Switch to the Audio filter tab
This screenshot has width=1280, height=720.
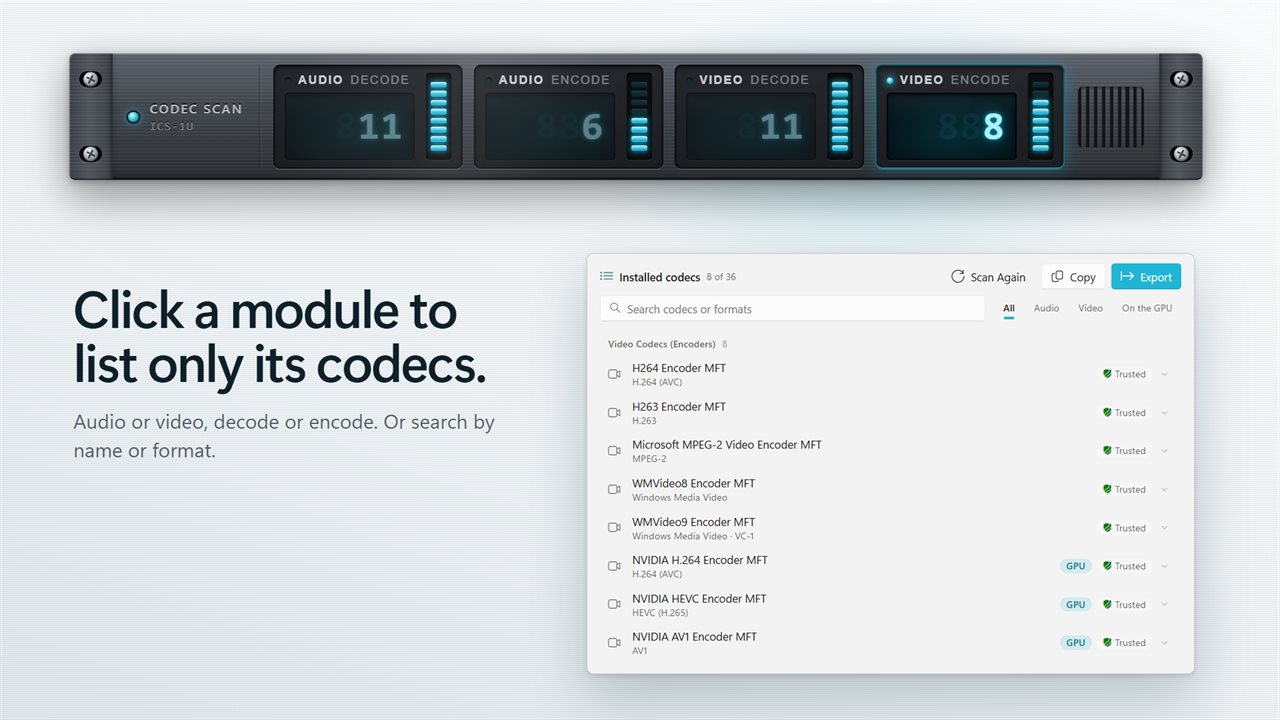point(1046,308)
